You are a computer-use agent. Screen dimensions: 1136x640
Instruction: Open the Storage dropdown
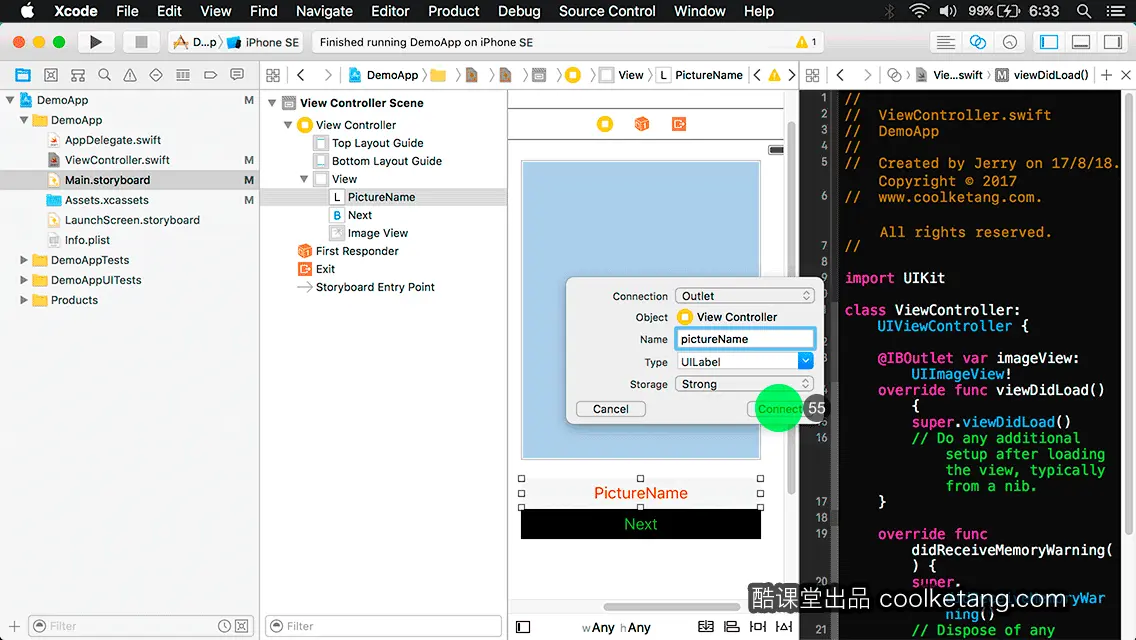pos(745,384)
